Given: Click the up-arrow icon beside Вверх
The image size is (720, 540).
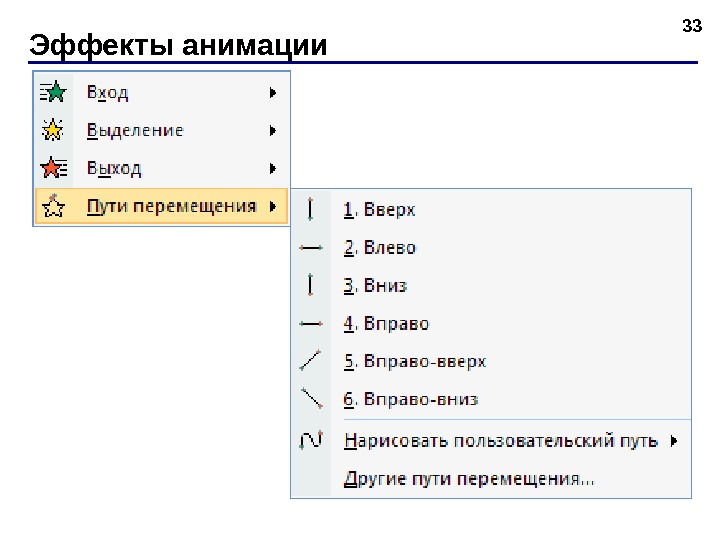Looking at the screenshot, I should pos(311,210).
